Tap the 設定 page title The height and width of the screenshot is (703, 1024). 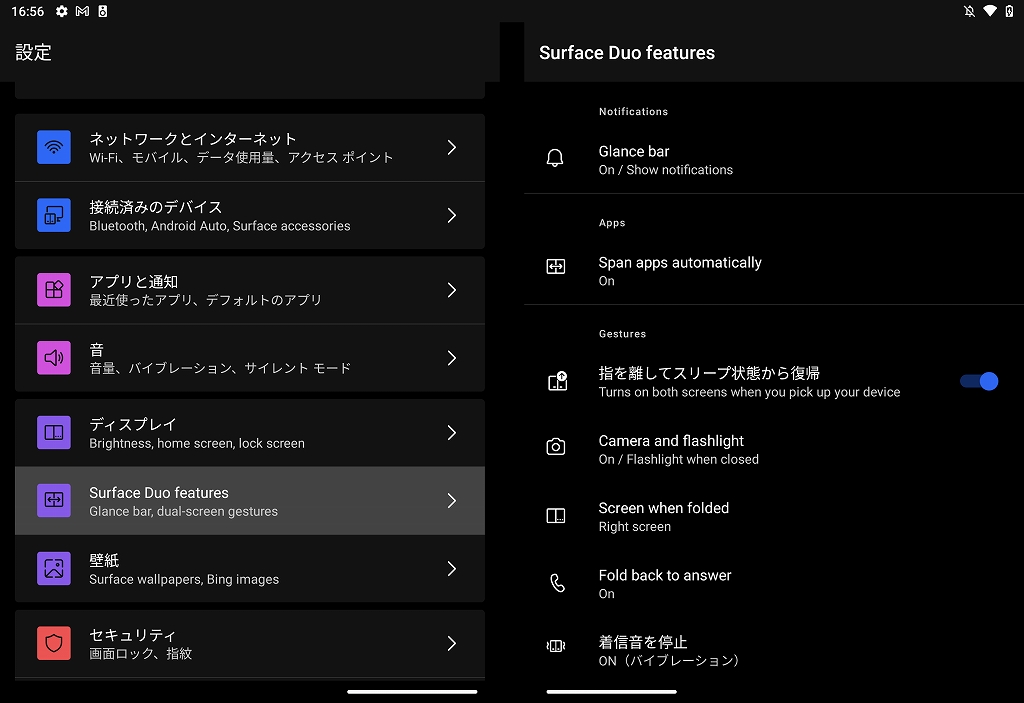(x=33, y=52)
